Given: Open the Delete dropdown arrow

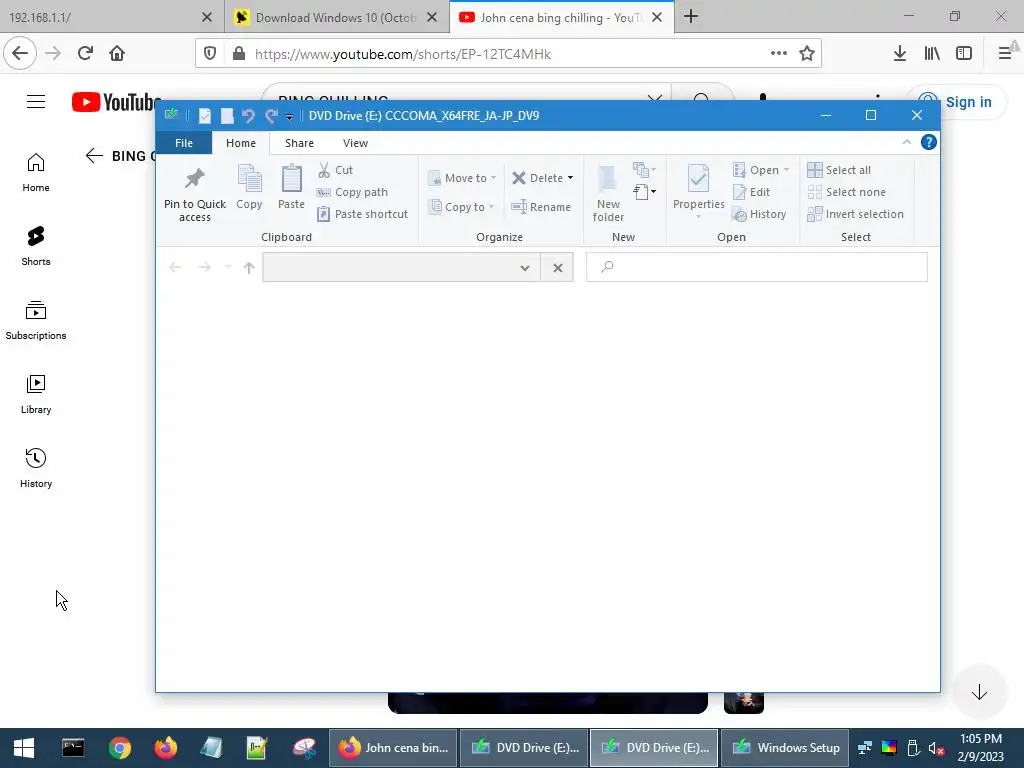Looking at the screenshot, I should 570,178.
